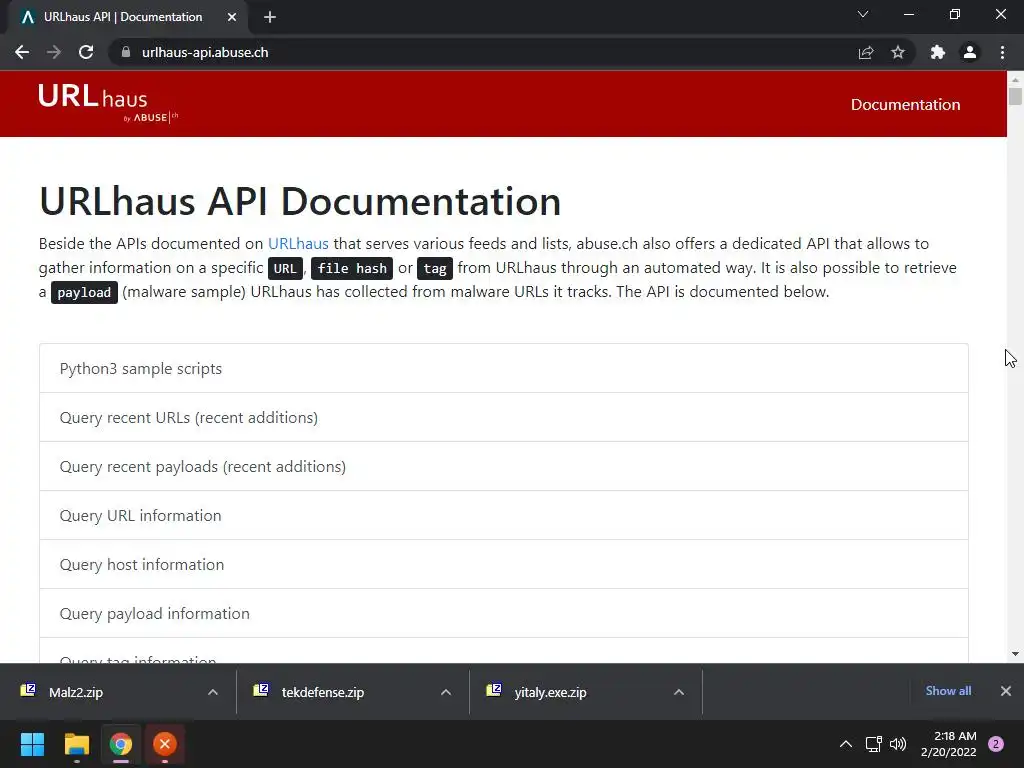The height and width of the screenshot is (768, 1024).
Task: Follow the URLhaus hyperlink in the paragraph
Action: tap(298, 244)
